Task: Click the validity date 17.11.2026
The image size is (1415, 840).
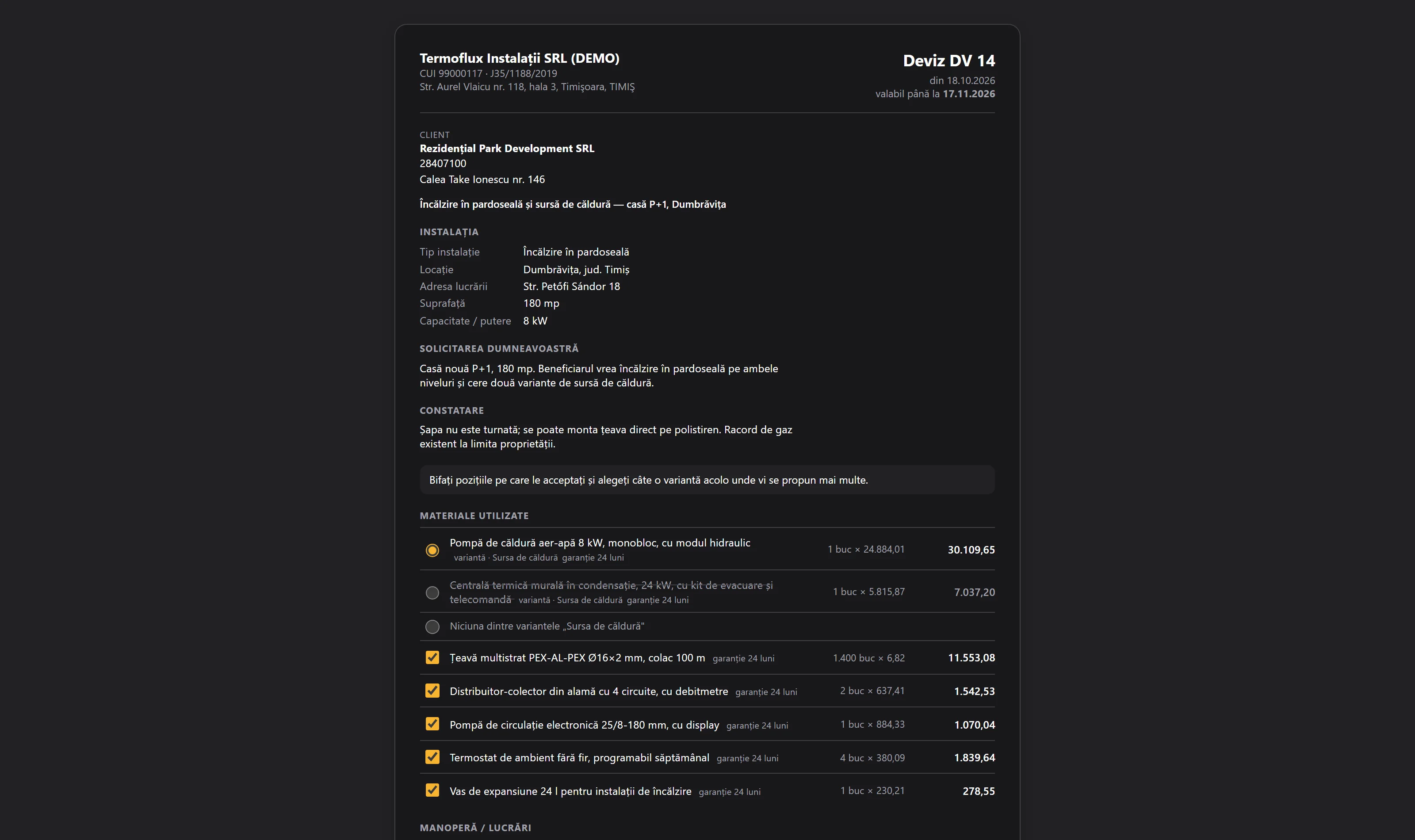Action: click(x=968, y=94)
